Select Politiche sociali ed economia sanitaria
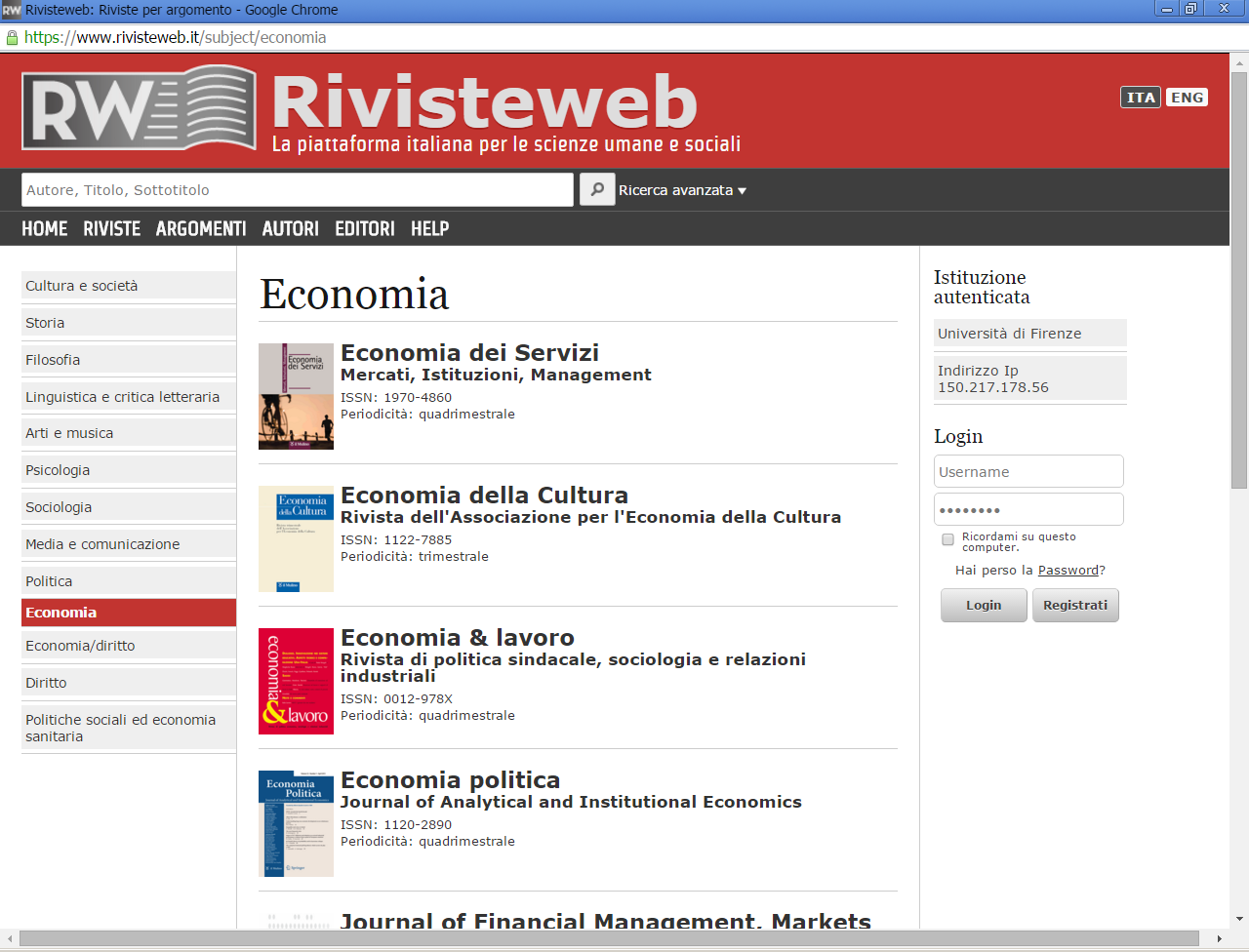 129,728
